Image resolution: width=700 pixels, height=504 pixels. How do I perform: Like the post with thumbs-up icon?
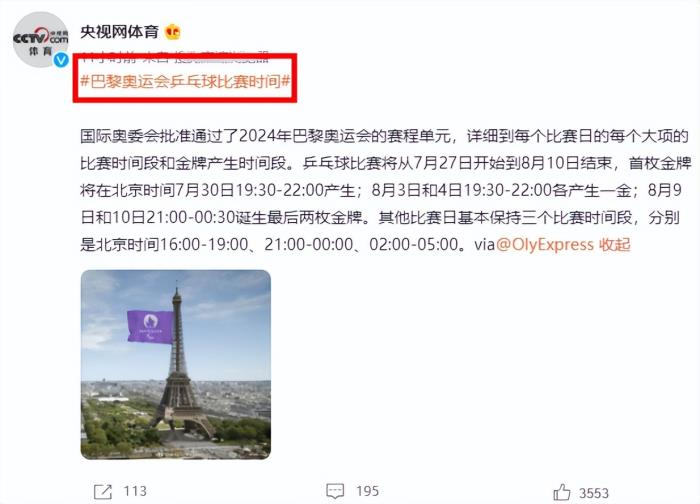562,492
